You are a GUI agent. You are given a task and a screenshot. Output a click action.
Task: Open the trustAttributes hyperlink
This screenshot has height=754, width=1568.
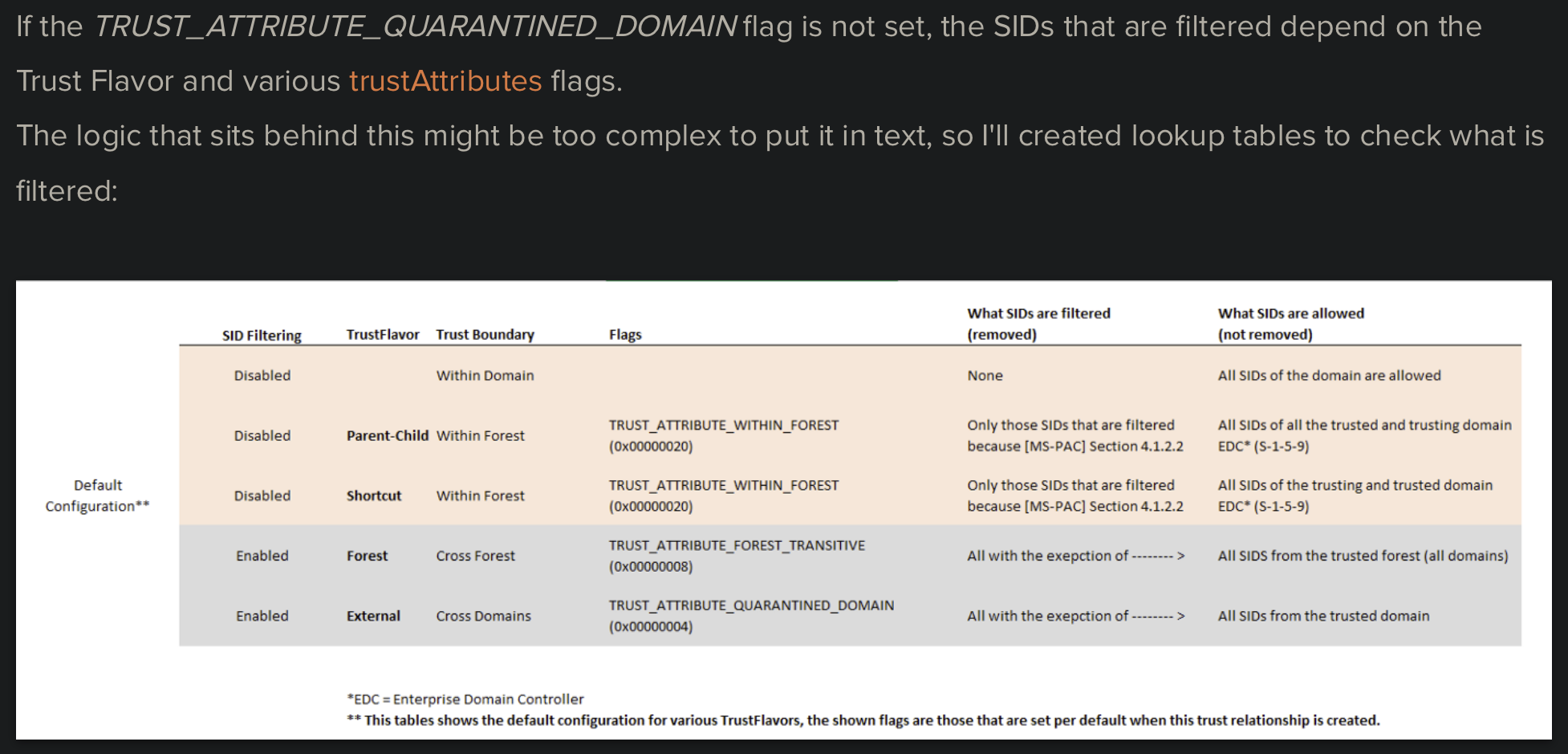[x=445, y=81]
